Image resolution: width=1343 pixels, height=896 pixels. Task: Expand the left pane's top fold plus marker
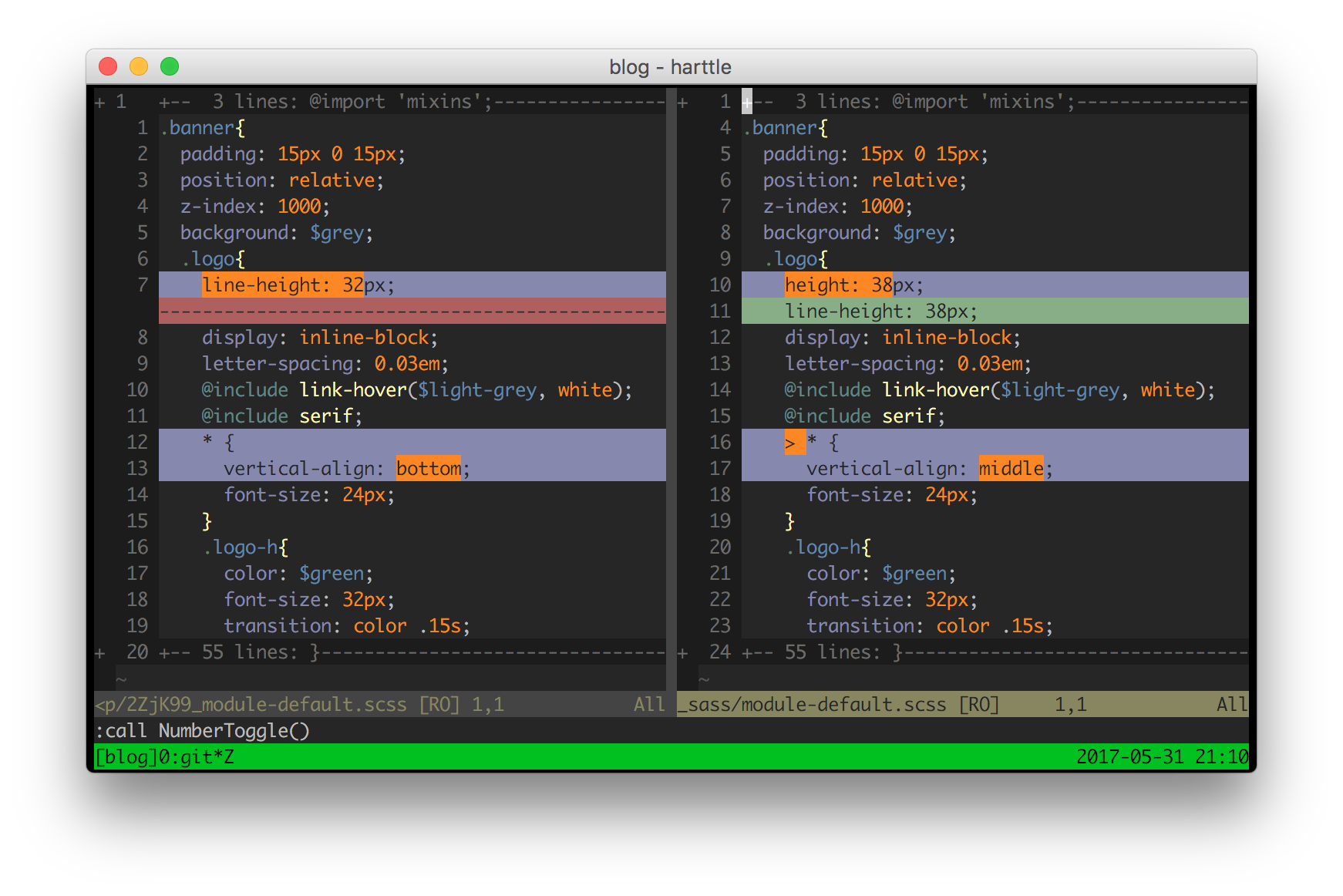99,102
